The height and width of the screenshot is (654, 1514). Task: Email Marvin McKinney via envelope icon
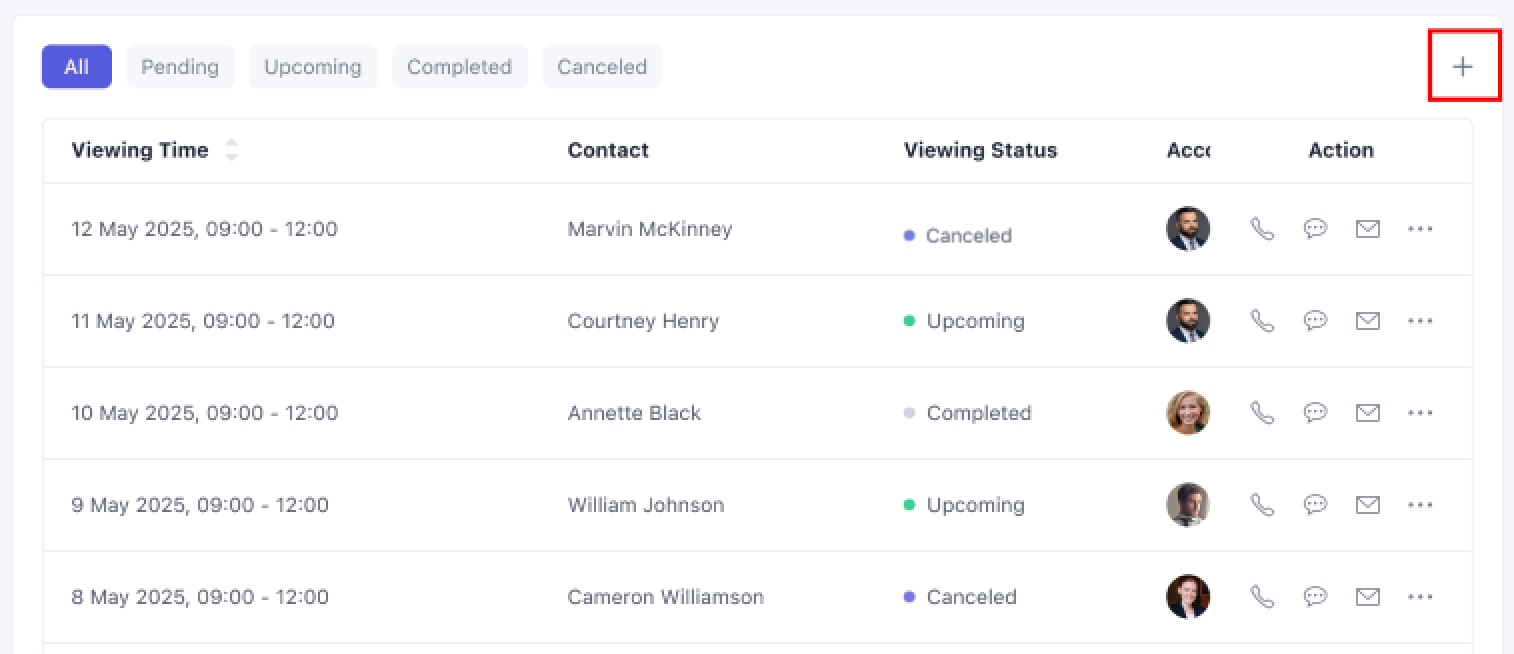[x=1367, y=229]
